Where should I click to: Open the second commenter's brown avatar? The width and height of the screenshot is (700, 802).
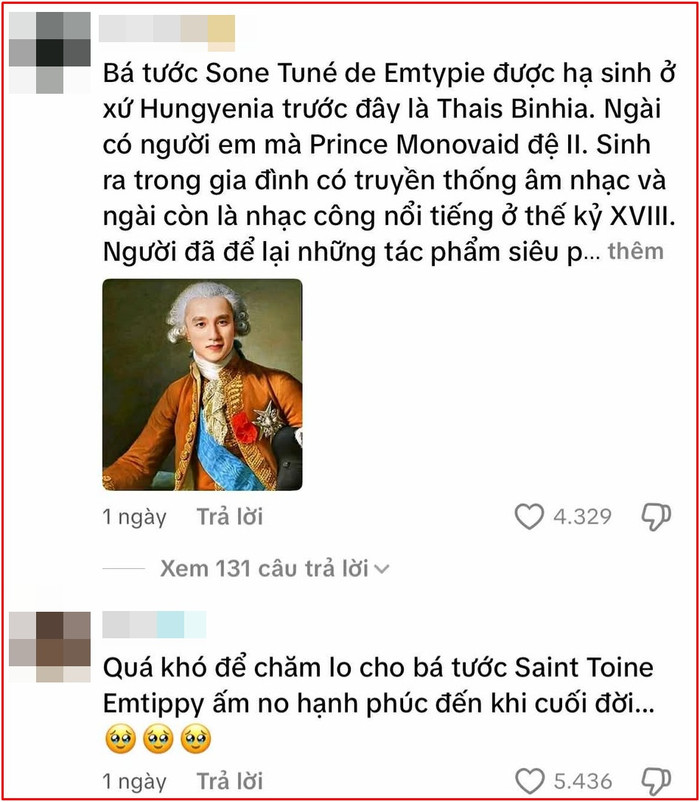tap(50, 647)
